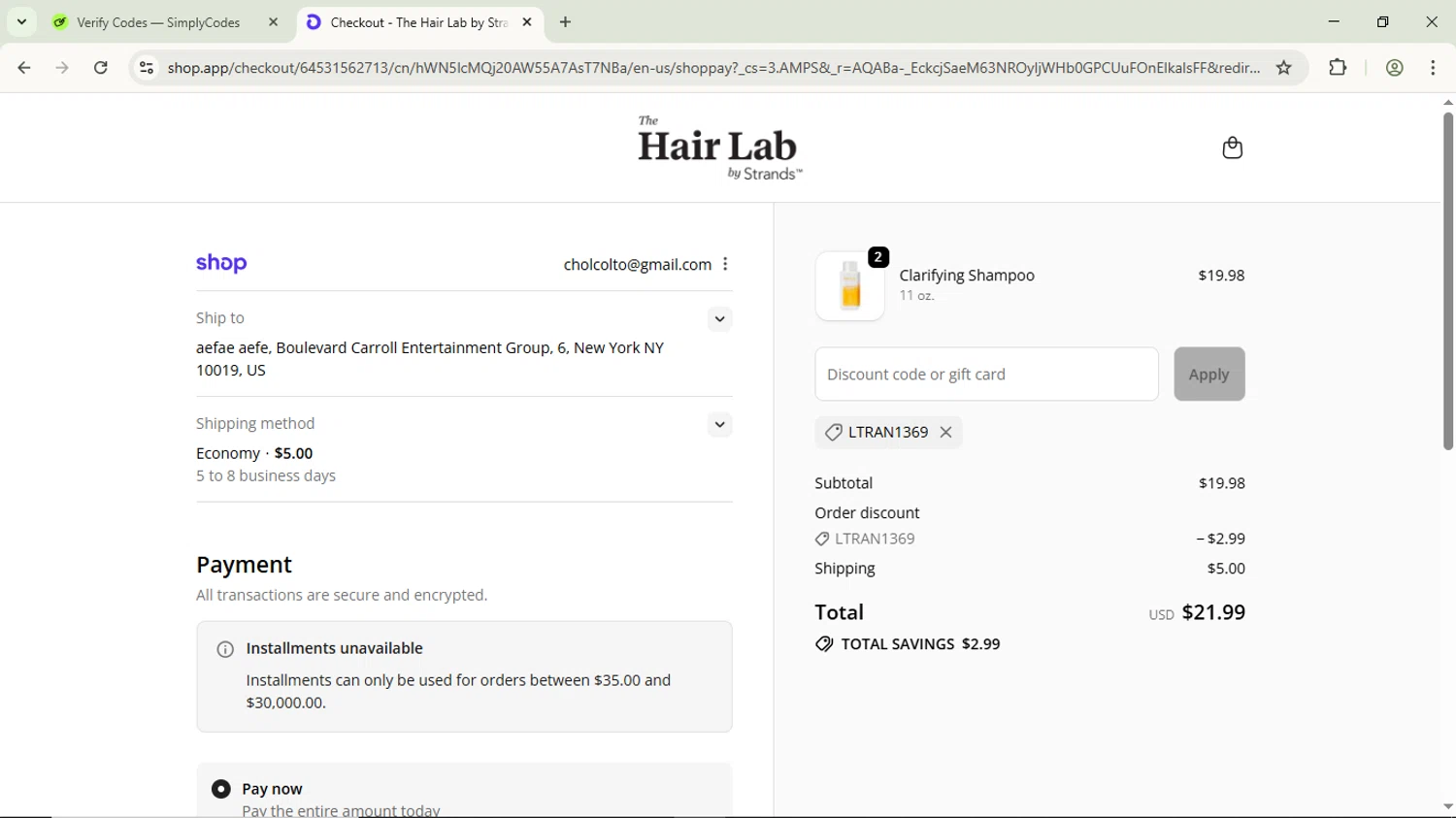Click the 5 to 8 business days text
This screenshot has width=1456, height=818.
tap(266, 476)
